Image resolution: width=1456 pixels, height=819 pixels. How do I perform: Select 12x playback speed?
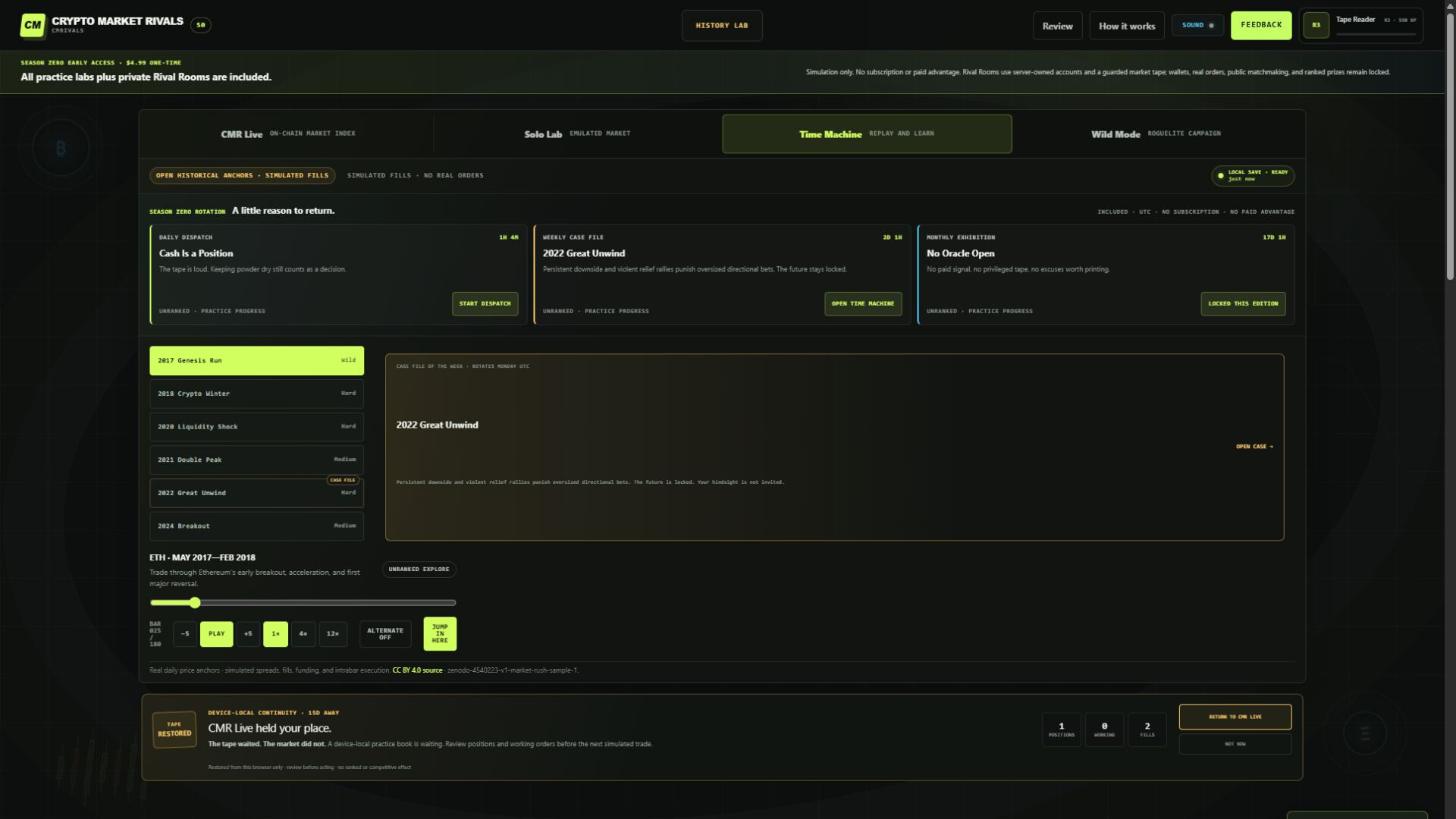click(333, 634)
